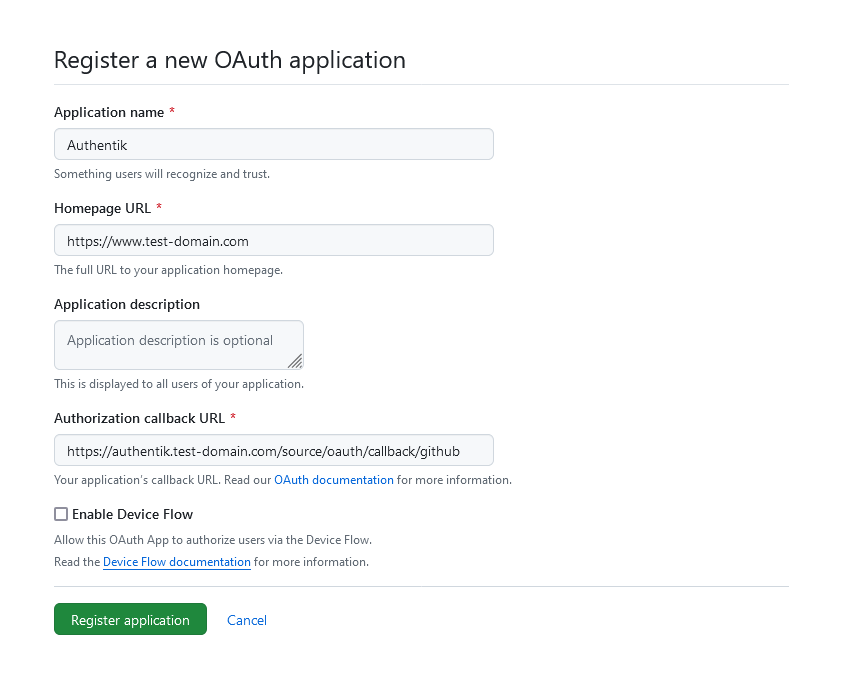Tick the Enable Device Flow checkbox
The image size is (845, 700).
point(61,514)
